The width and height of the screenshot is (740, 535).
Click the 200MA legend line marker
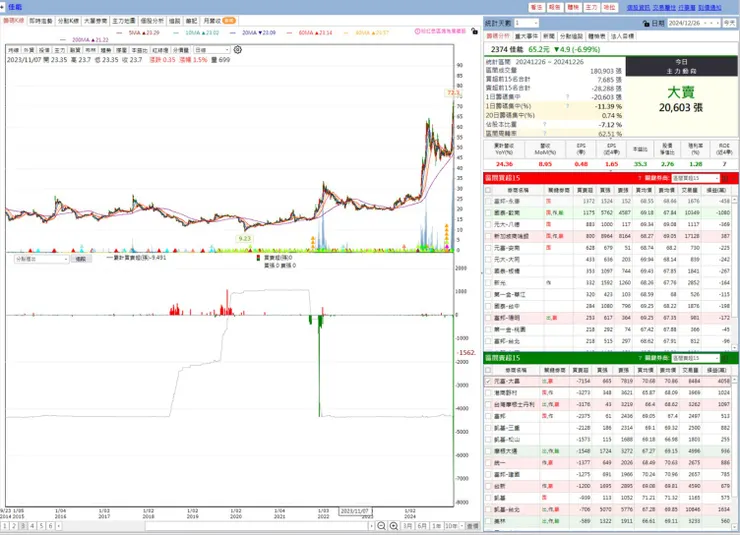pyautogui.click(x=63, y=40)
